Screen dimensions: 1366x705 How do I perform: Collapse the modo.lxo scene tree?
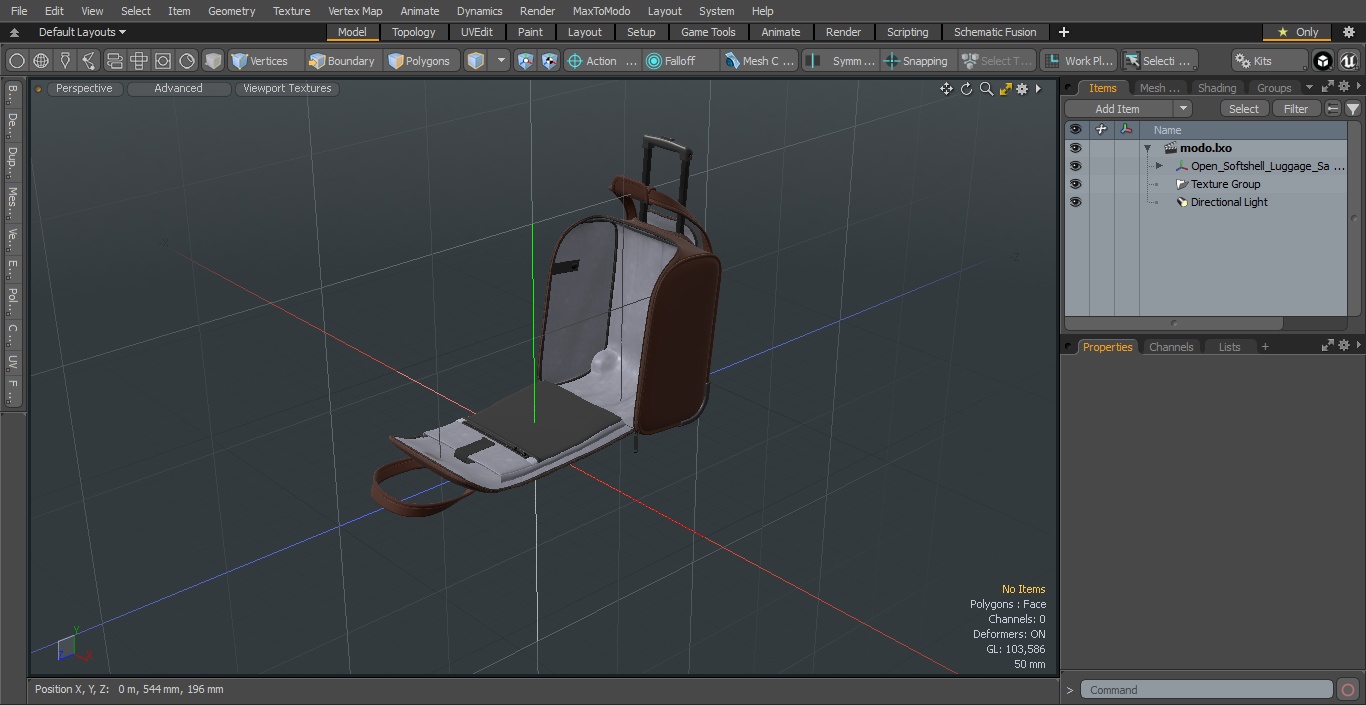(1148, 148)
